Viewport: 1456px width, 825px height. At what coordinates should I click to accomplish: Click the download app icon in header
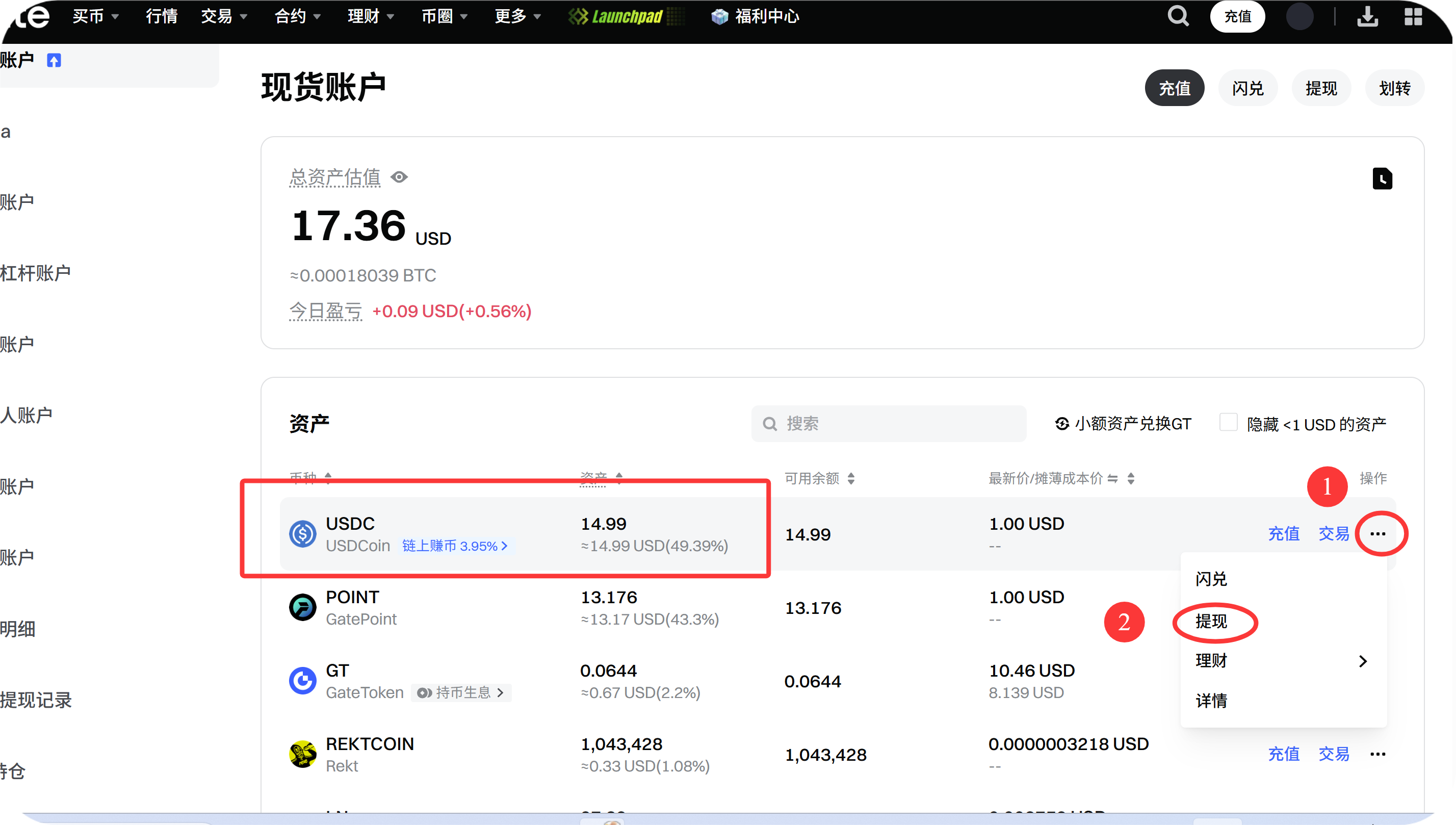coord(1367,16)
